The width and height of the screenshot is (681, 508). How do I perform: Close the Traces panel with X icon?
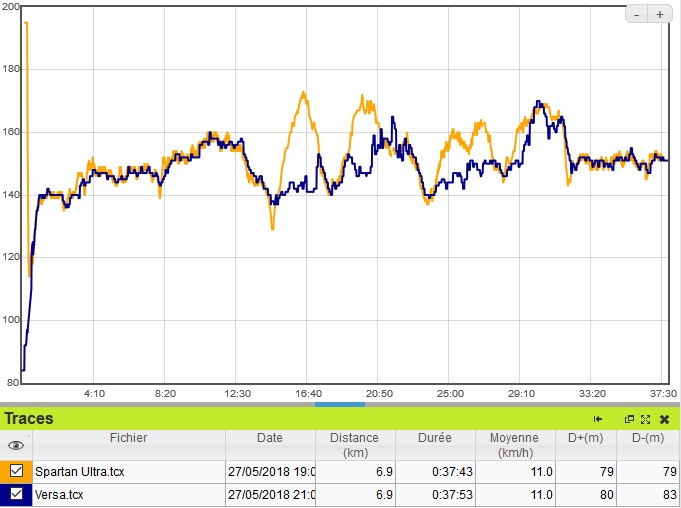tap(663, 419)
